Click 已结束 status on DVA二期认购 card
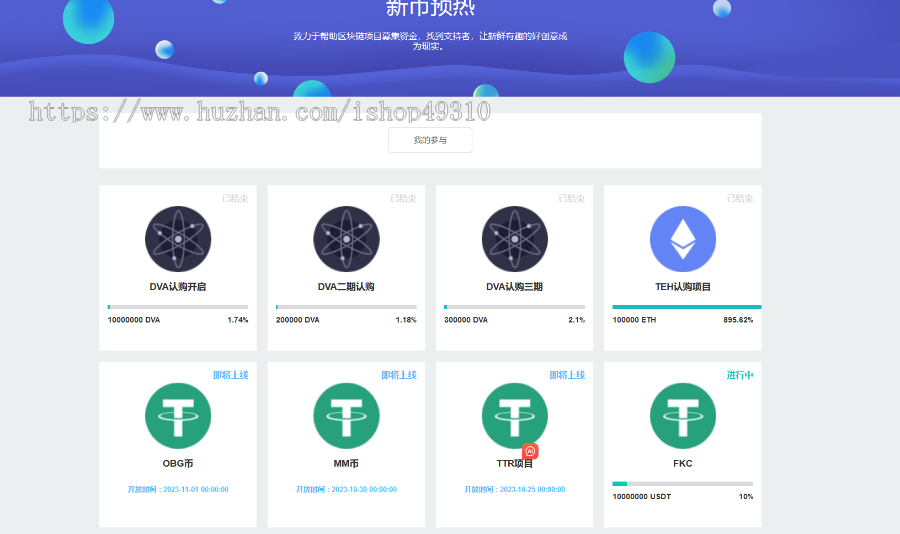 tap(404, 198)
